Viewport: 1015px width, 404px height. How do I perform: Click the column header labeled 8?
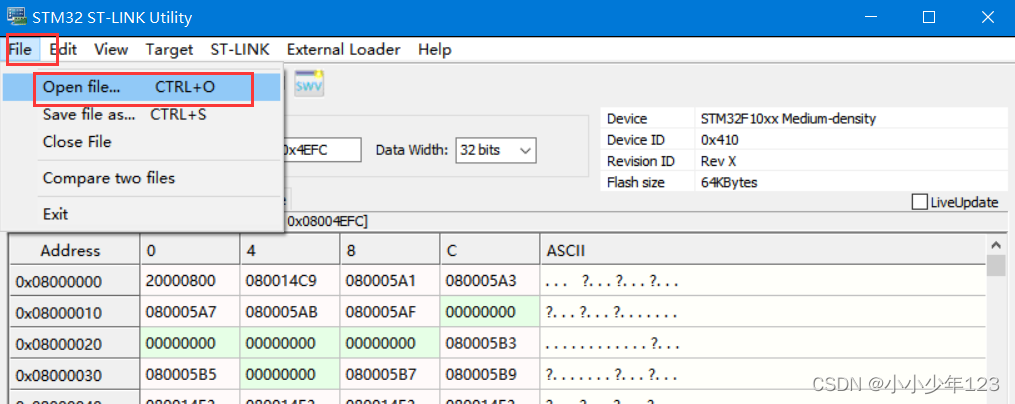pos(390,250)
